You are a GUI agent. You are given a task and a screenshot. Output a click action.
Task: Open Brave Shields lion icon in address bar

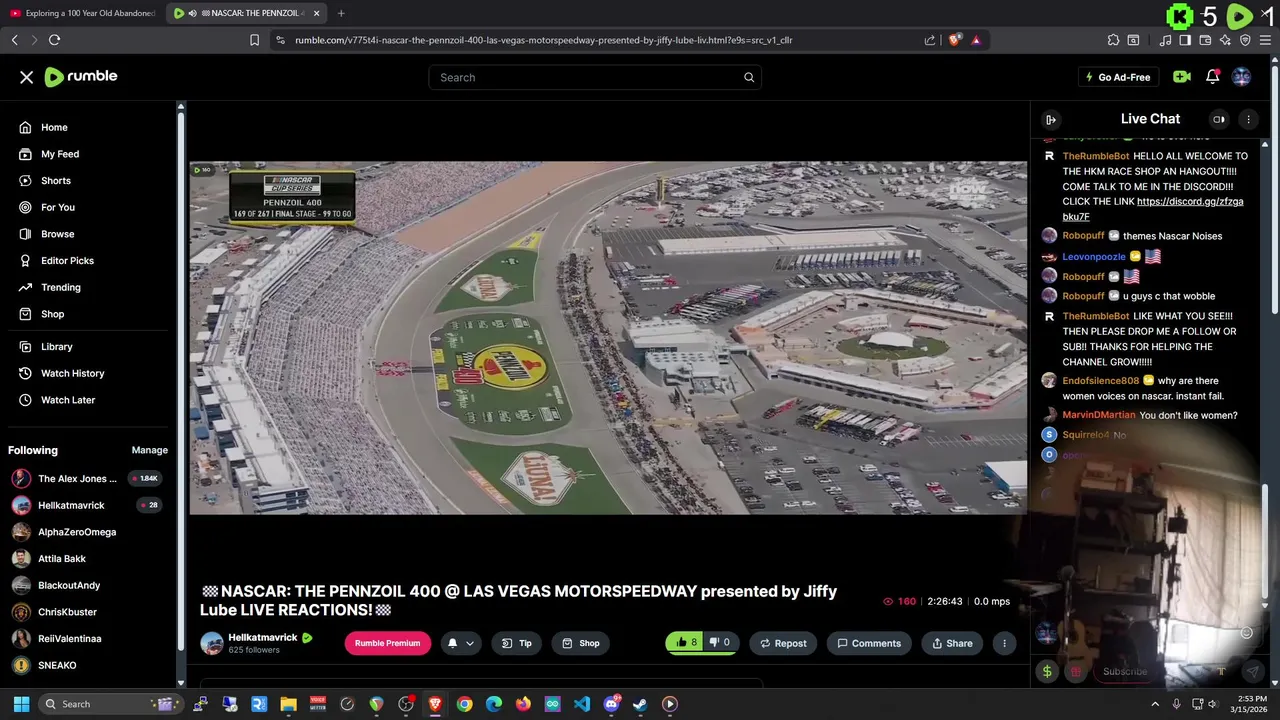click(955, 40)
